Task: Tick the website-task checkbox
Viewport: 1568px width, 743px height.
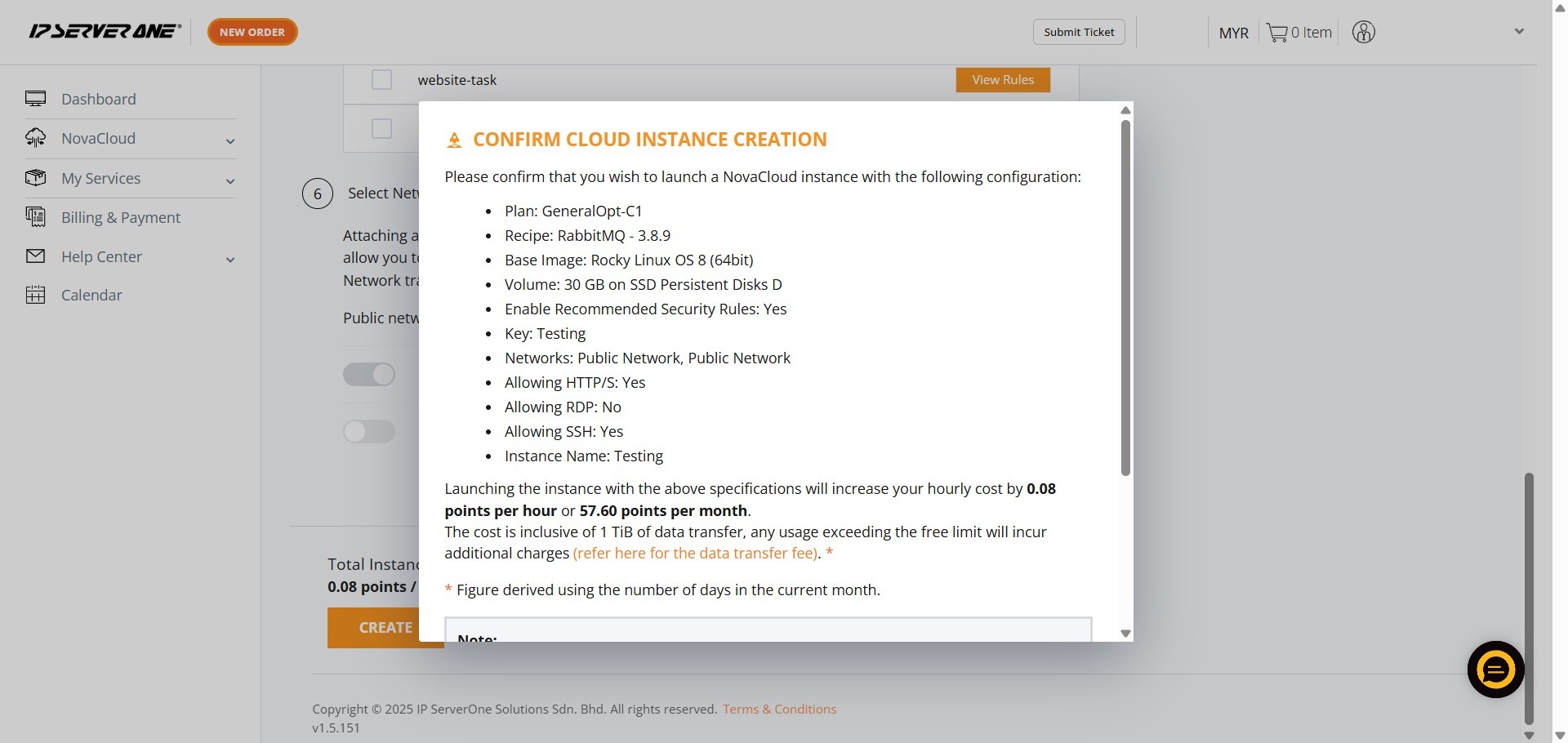Action: point(381,80)
